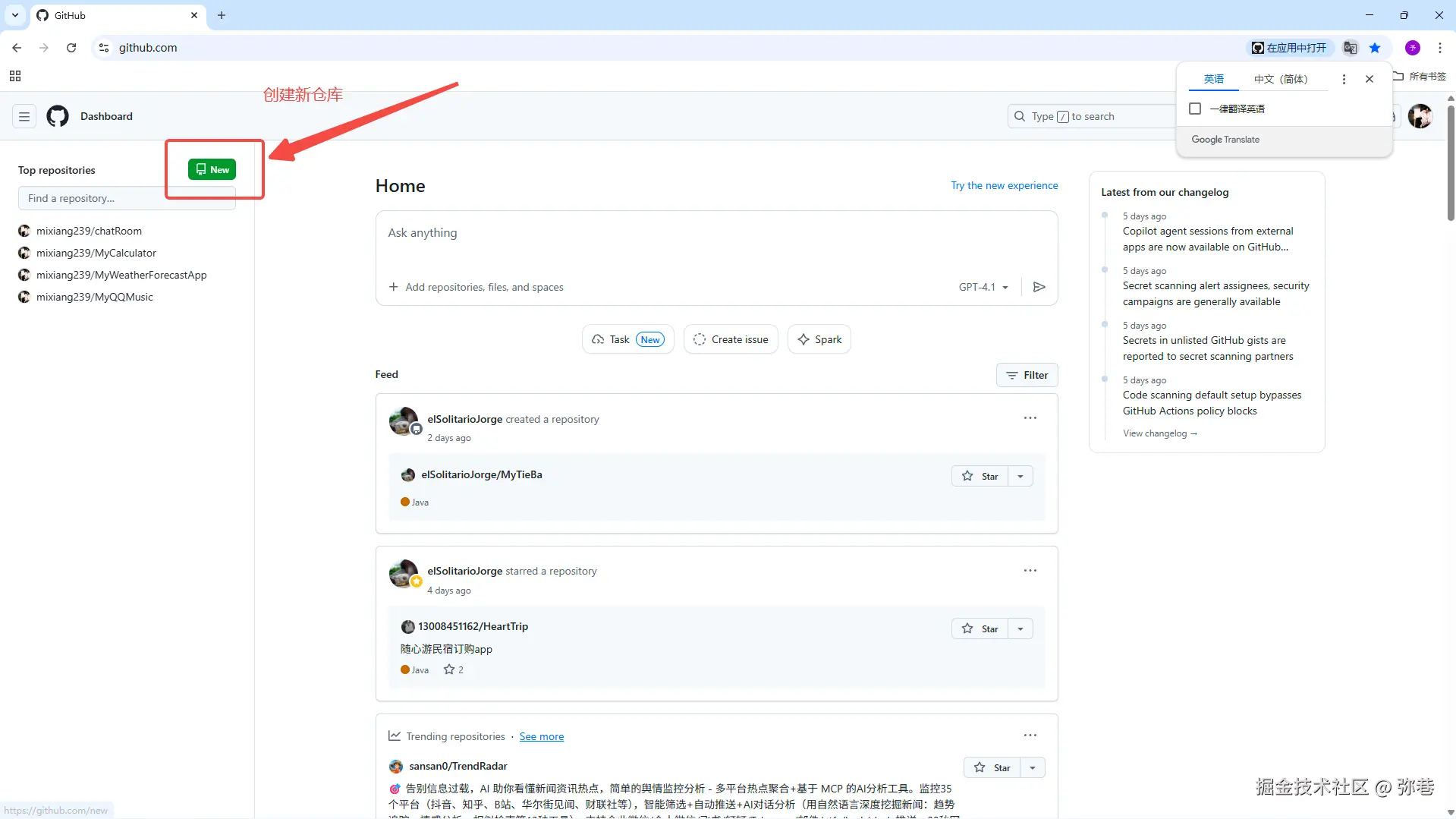Star 13008451162/HeartTrip repository

coord(980,628)
